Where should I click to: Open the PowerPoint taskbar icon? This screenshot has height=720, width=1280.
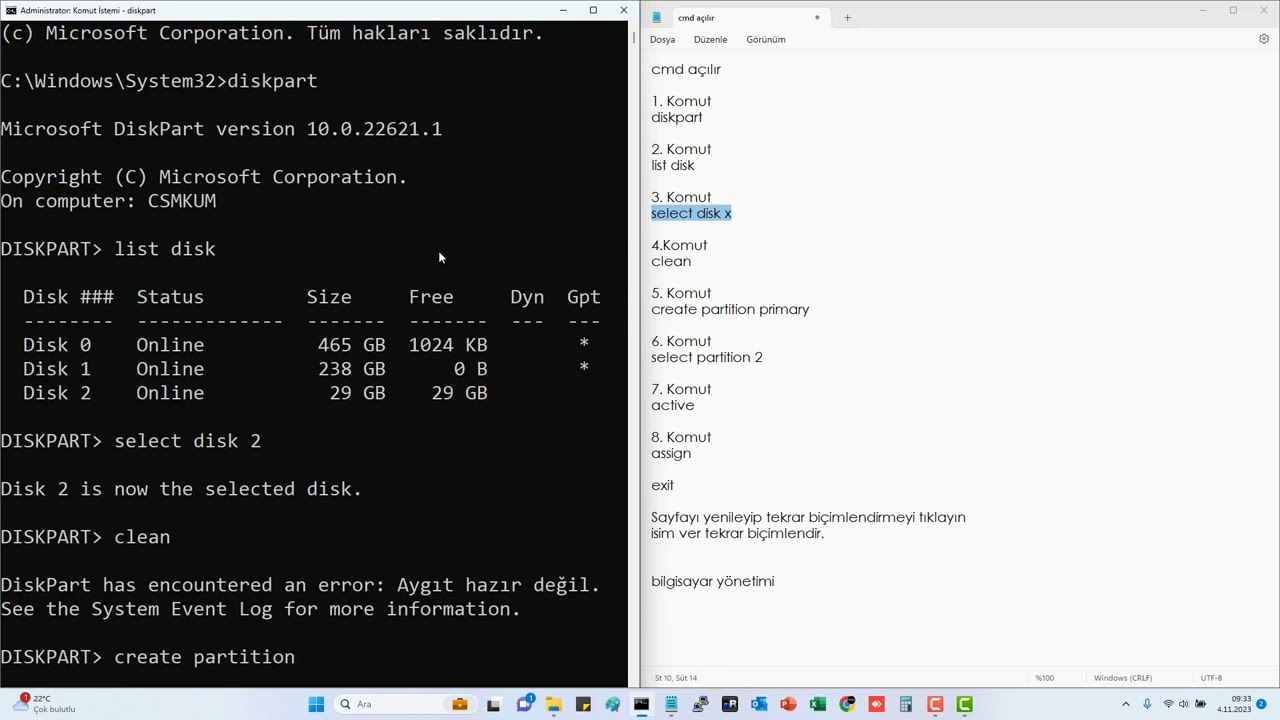pos(788,704)
